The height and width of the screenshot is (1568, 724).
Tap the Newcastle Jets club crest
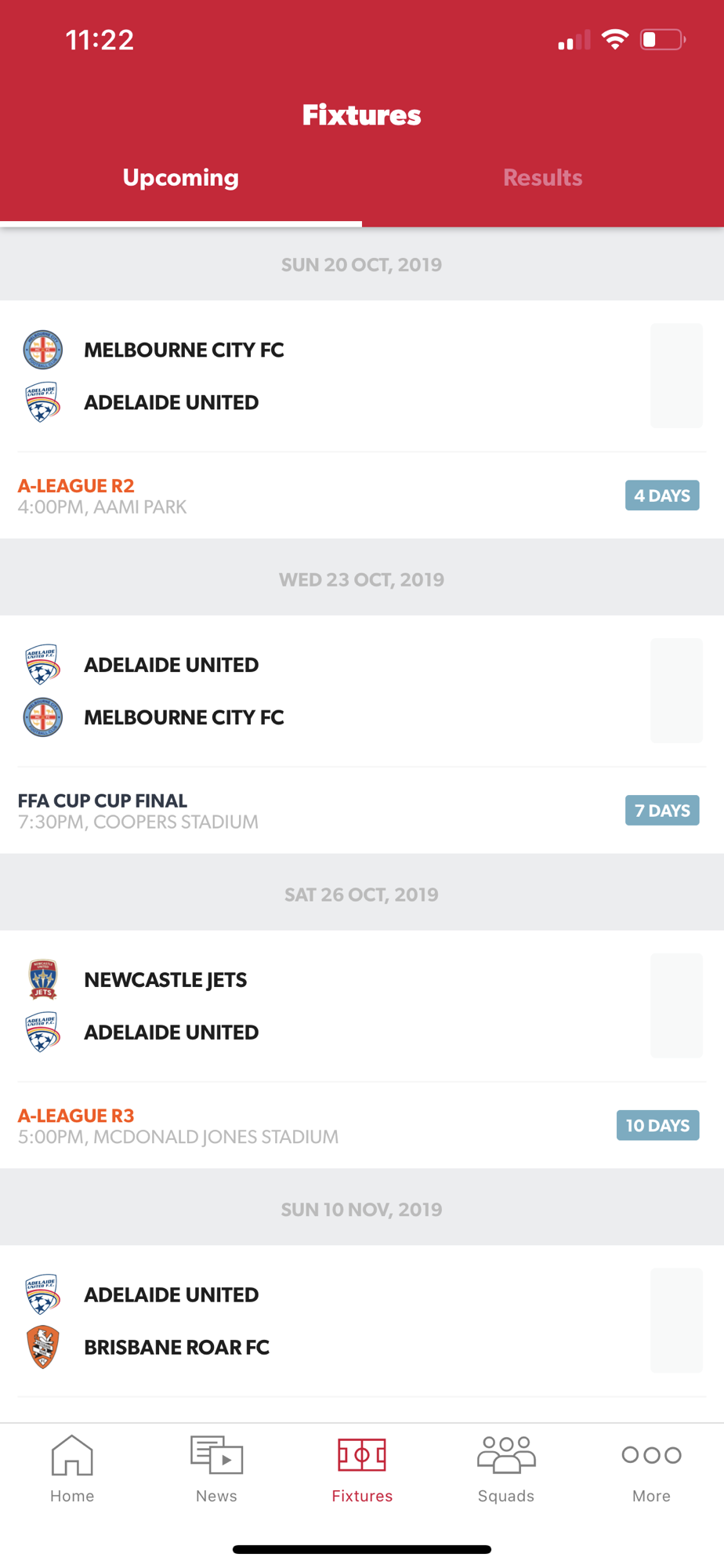pos(42,980)
